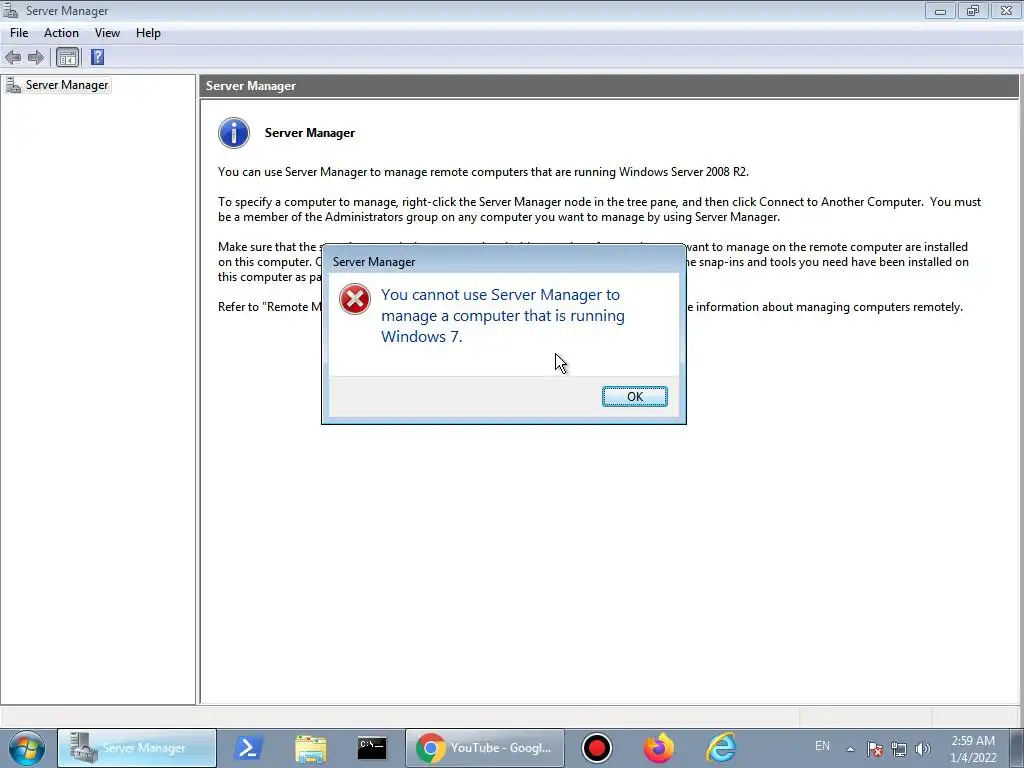Click the 'Windows Server 2008 R2' sentence
Viewport: 1024px width, 768px height.
pos(483,172)
